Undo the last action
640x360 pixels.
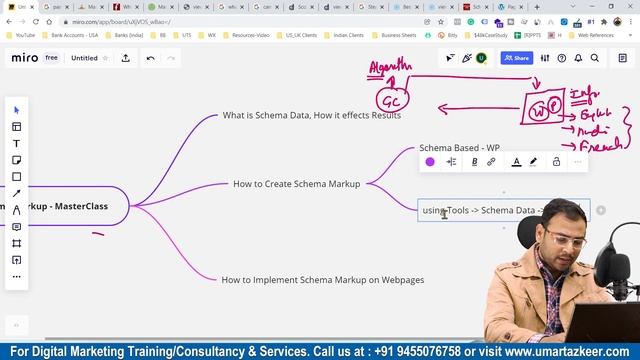(151, 58)
